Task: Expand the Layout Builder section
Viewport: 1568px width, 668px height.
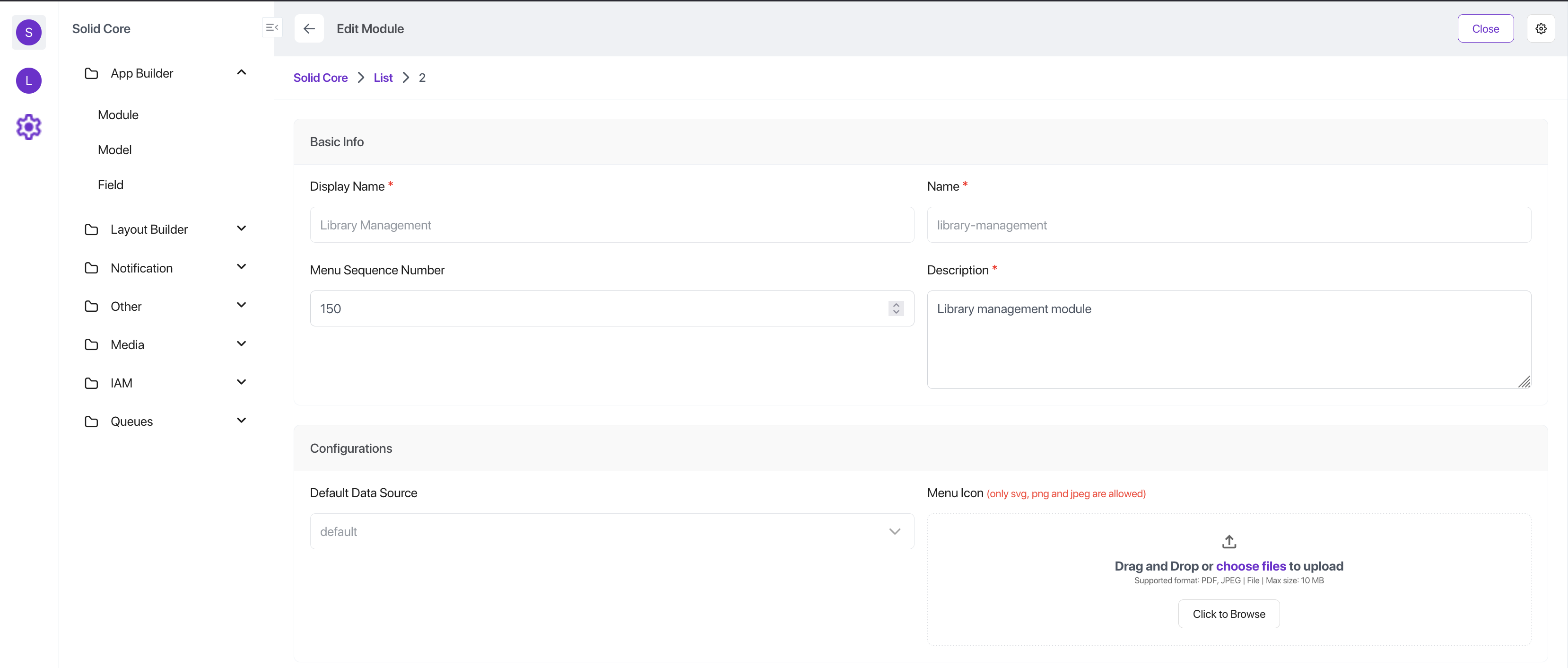Action: 242,229
